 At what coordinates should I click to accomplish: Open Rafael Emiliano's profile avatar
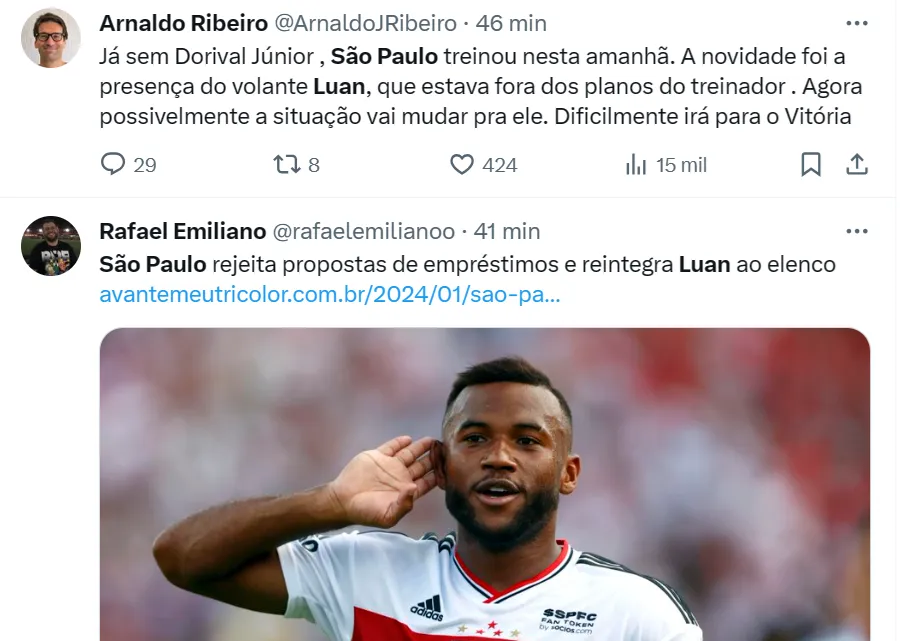pos(51,246)
